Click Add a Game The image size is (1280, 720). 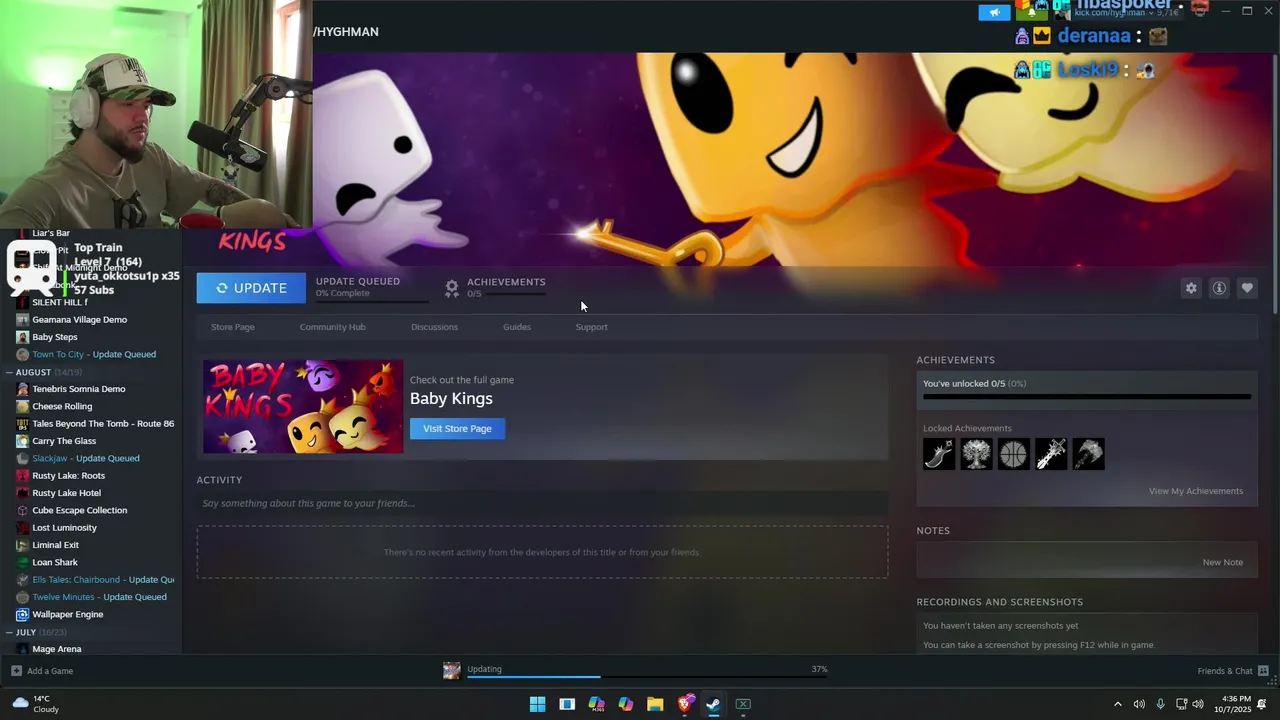50,671
